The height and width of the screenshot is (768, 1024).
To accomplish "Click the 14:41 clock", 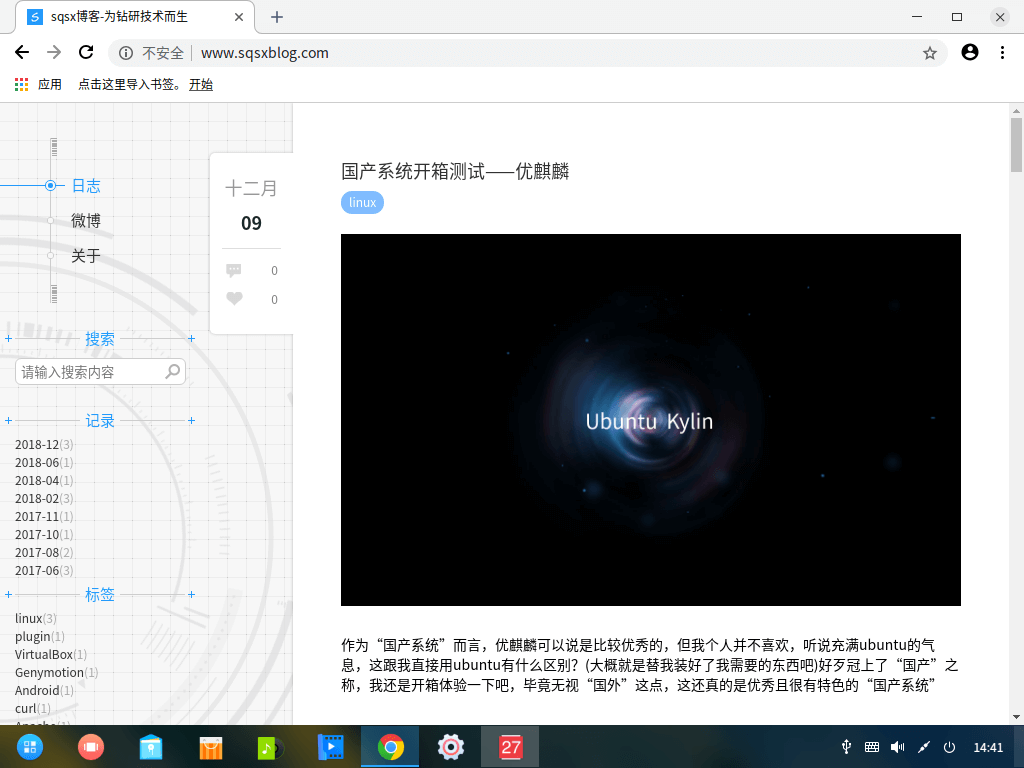I will click(988, 748).
